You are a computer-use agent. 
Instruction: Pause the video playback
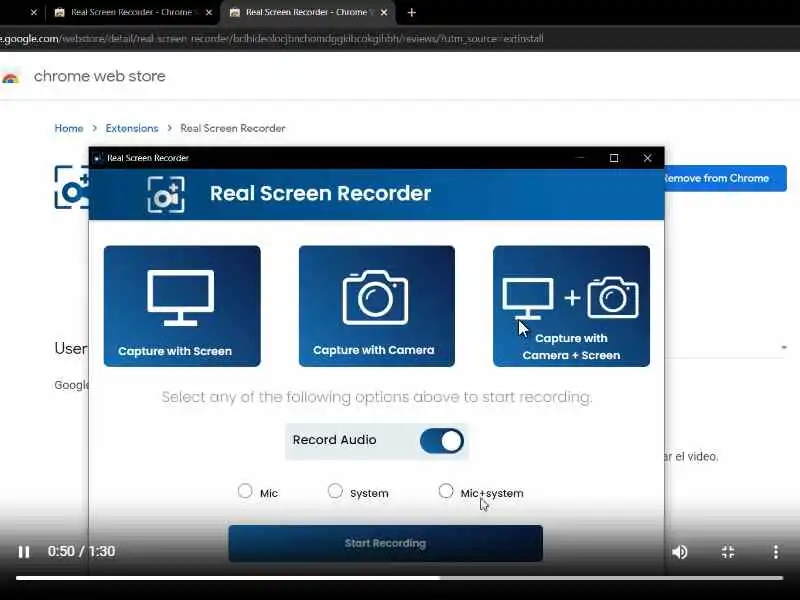click(x=24, y=552)
